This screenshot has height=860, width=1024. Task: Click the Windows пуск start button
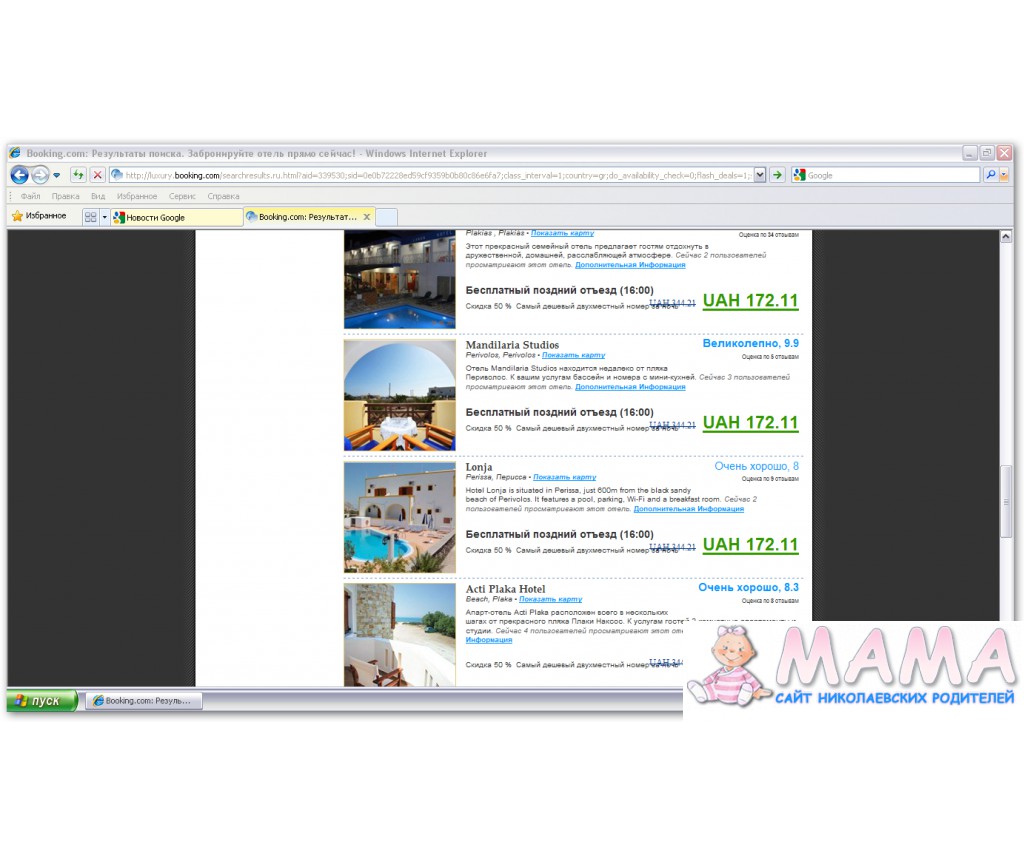coord(42,701)
